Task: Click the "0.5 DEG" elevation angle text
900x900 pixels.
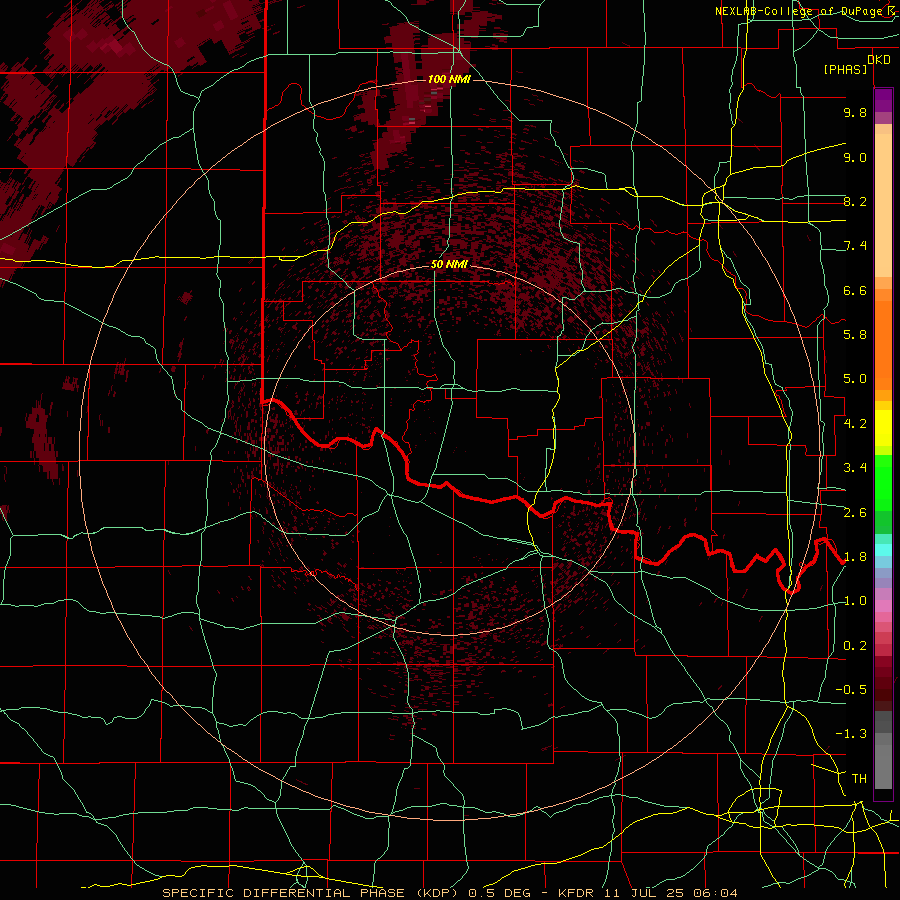Action: click(x=498, y=893)
